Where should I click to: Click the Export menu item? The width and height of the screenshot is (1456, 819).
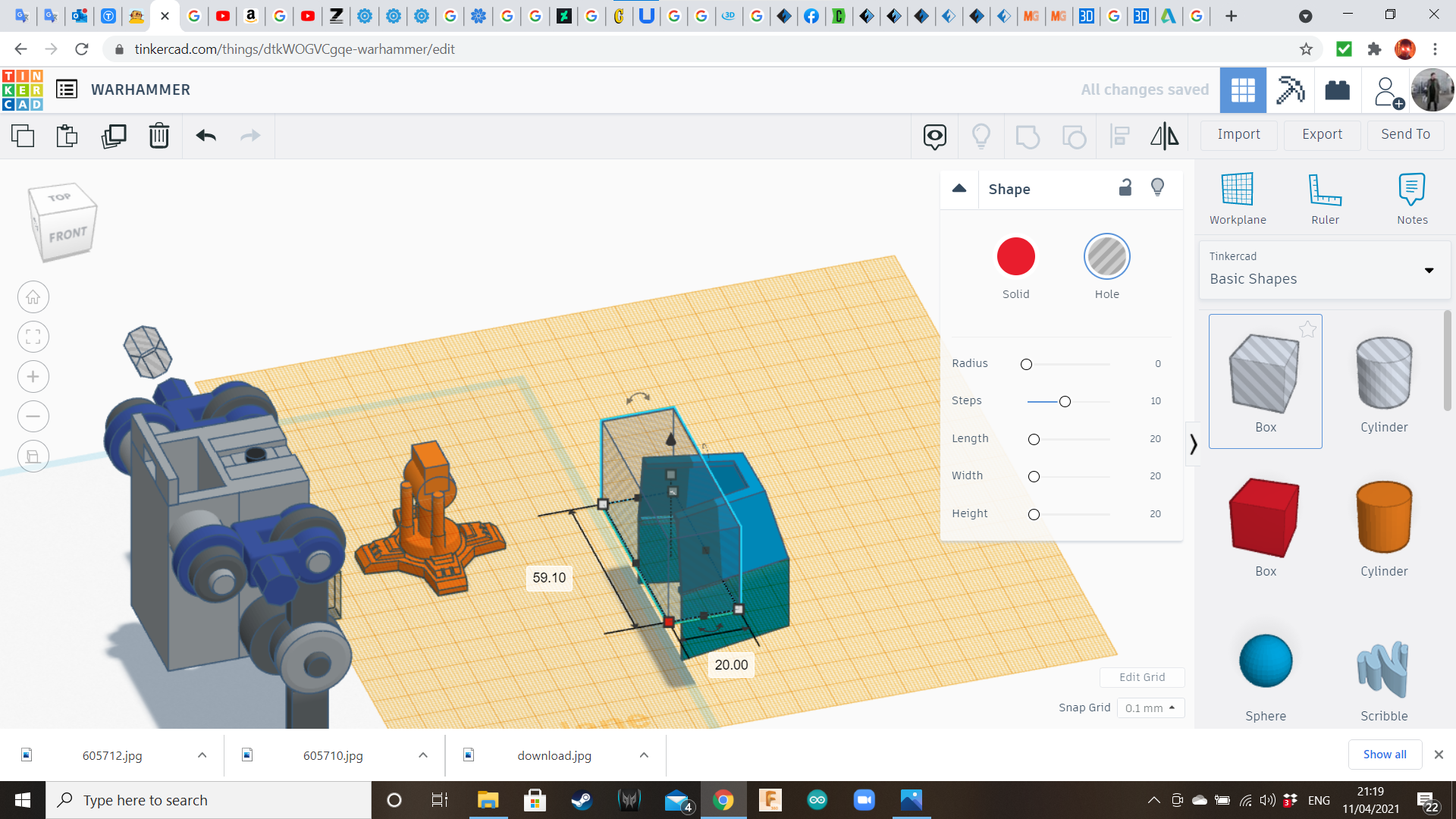click(x=1322, y=134)
